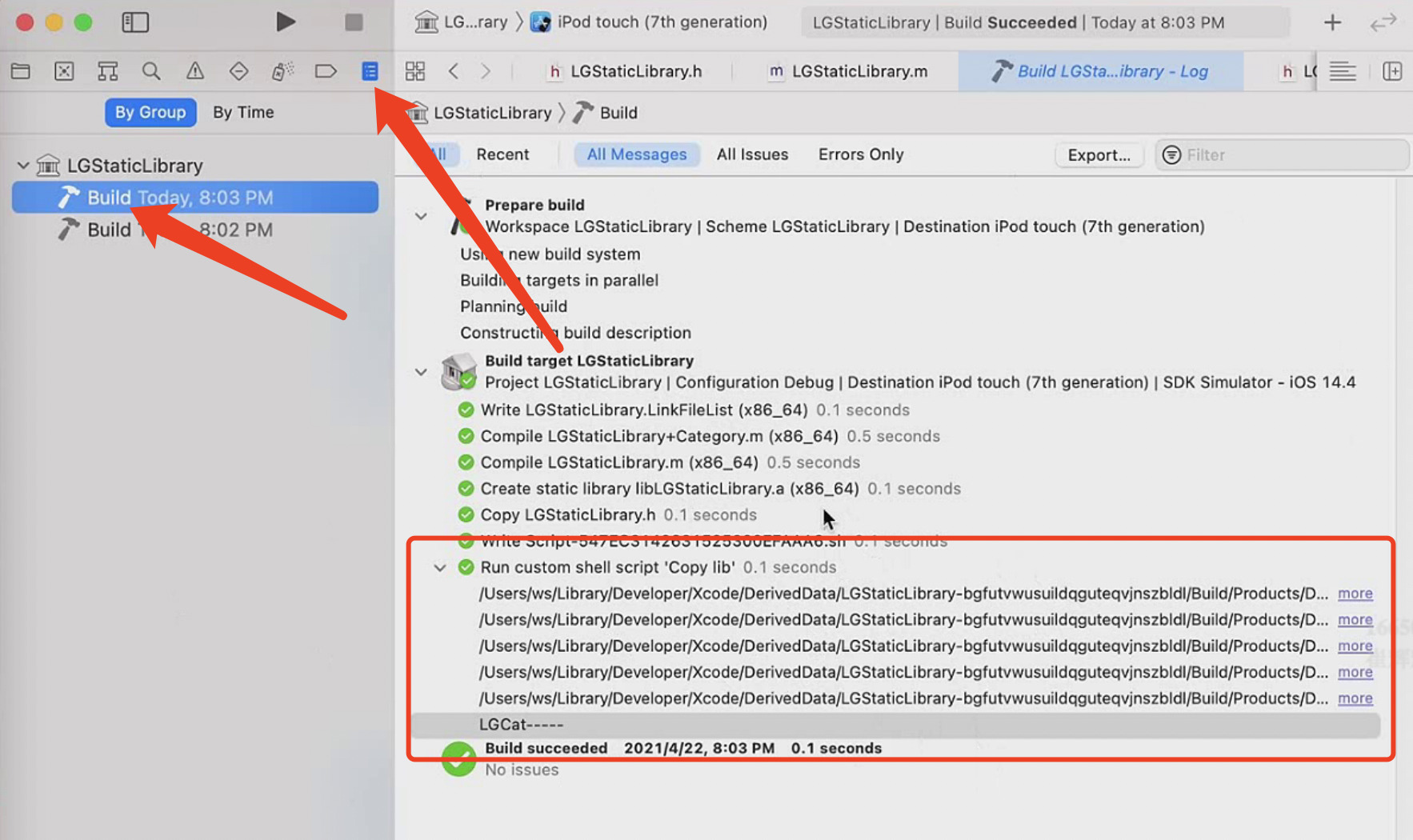Filter to All Issues
Viewport: 1413px width, 840px height.
click(x=752, y=154)
